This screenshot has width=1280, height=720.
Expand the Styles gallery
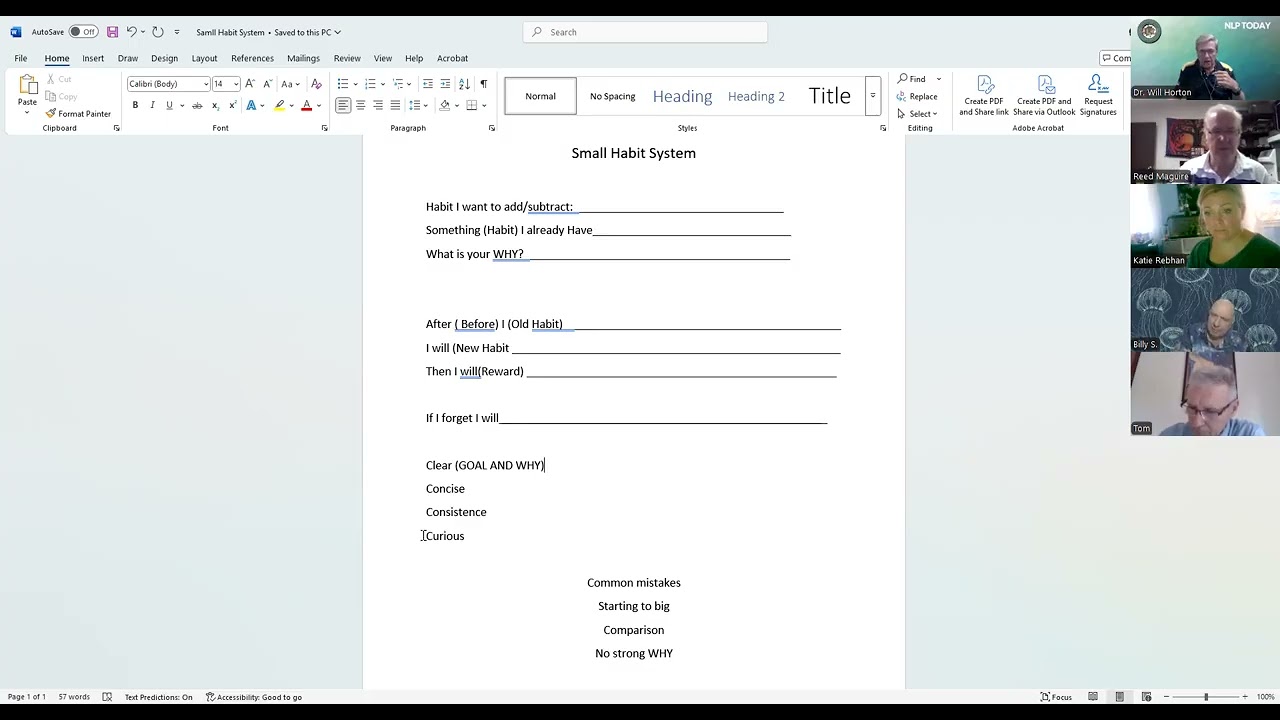[873, 96]
